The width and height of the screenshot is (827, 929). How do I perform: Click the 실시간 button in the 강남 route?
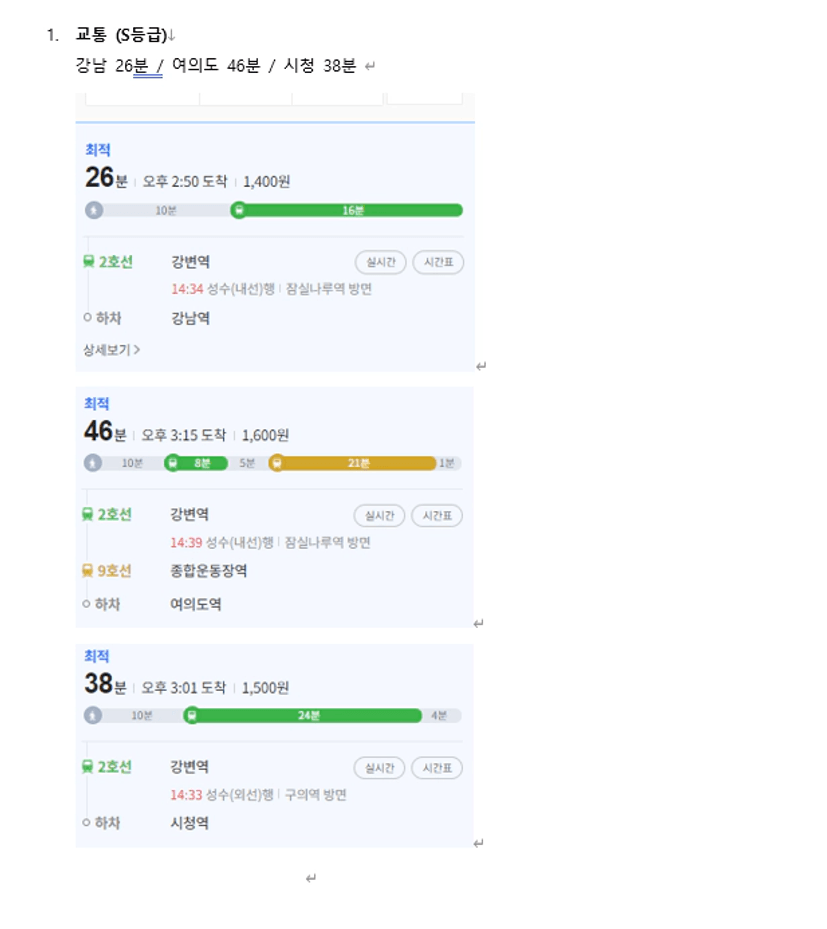click(x=380, y=262)
